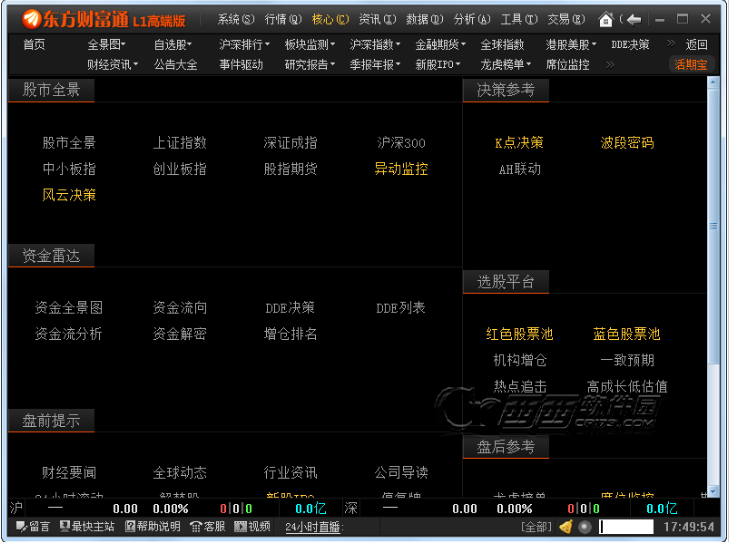Click DDE决策 in top toolbar
730x542 pixels.
(630, 45)
